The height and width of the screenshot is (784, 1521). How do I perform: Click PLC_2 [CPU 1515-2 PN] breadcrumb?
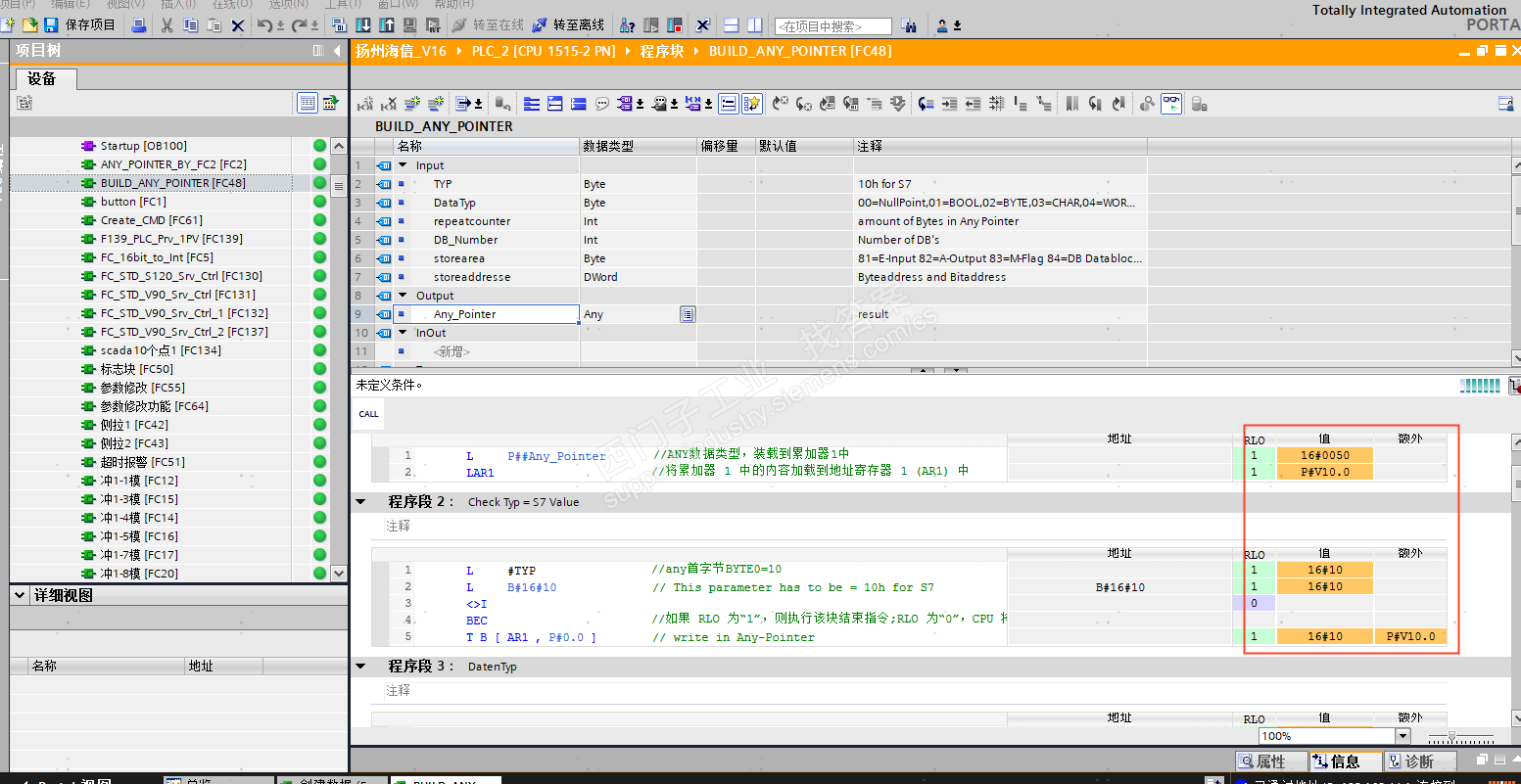click(544, 51)
